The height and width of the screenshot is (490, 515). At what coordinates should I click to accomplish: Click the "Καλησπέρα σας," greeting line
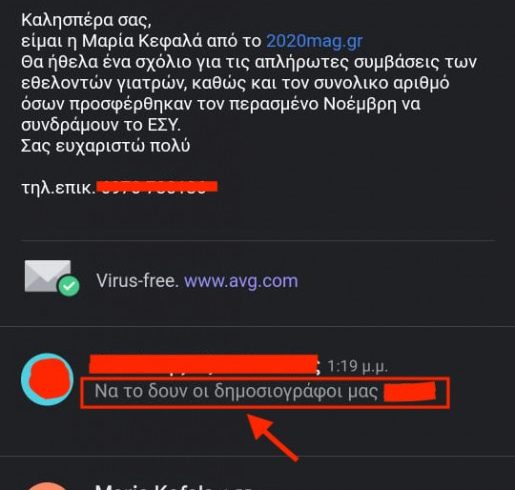click(87, 21)
